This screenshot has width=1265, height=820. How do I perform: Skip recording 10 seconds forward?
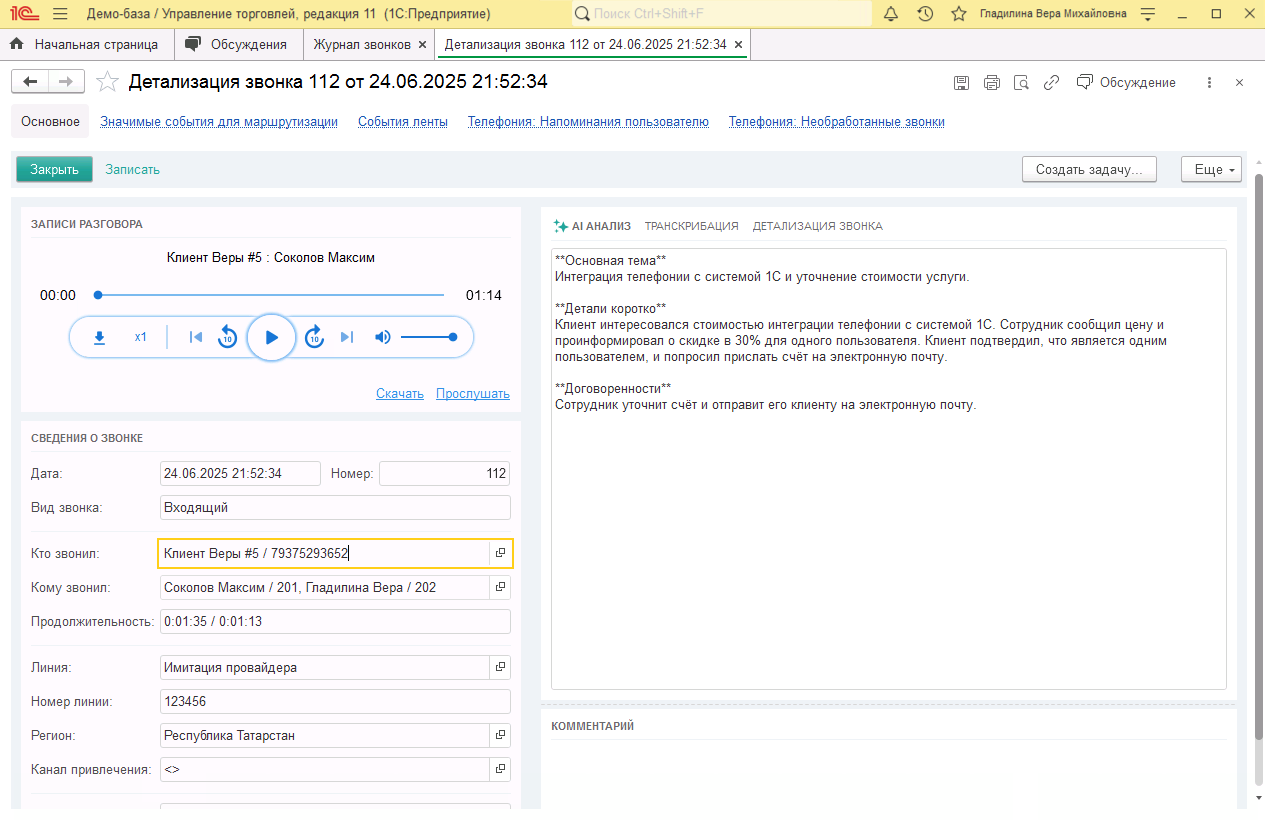click(x=314, y=337)
